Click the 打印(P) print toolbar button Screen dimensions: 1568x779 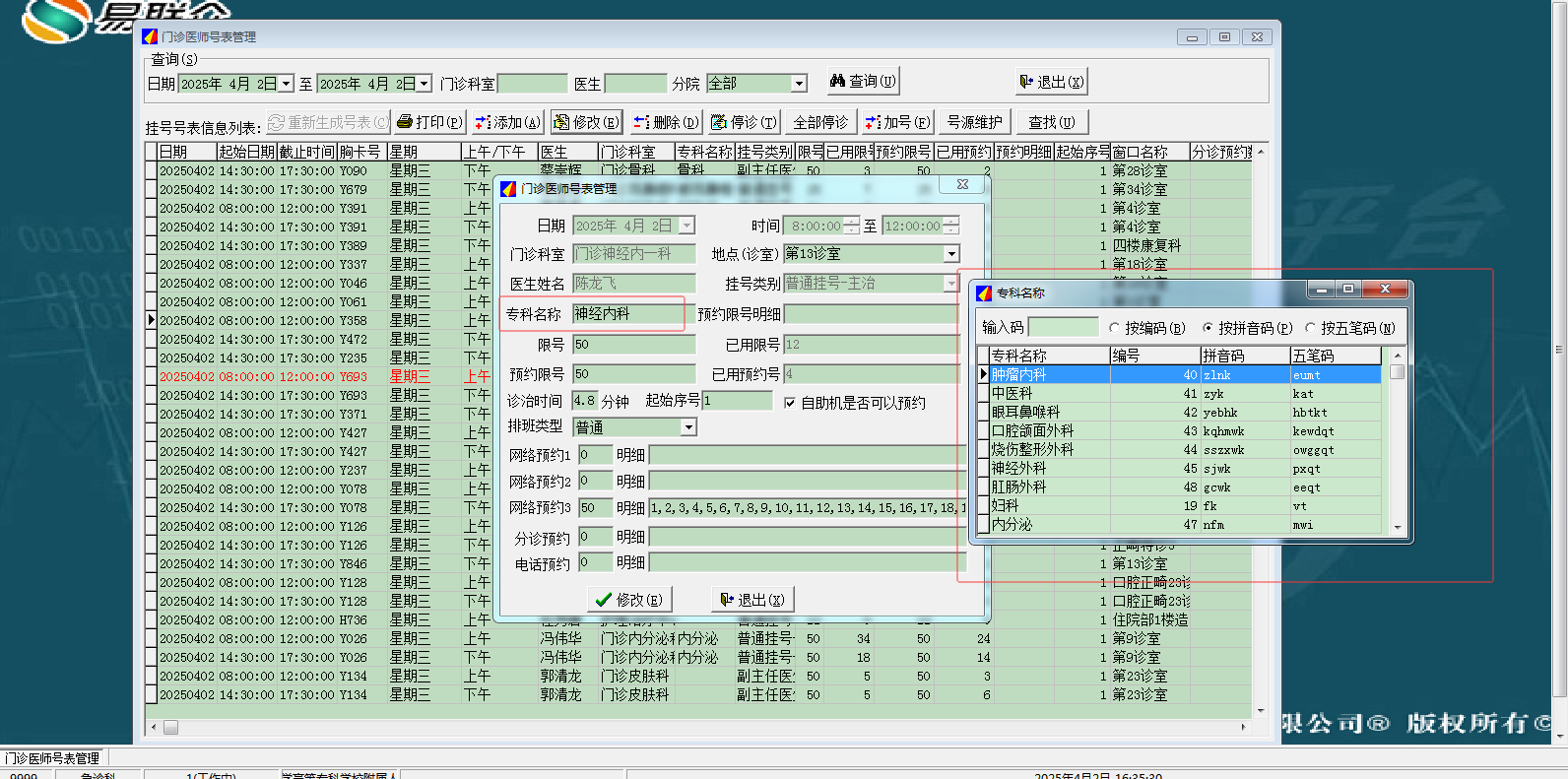click(429, 122)
